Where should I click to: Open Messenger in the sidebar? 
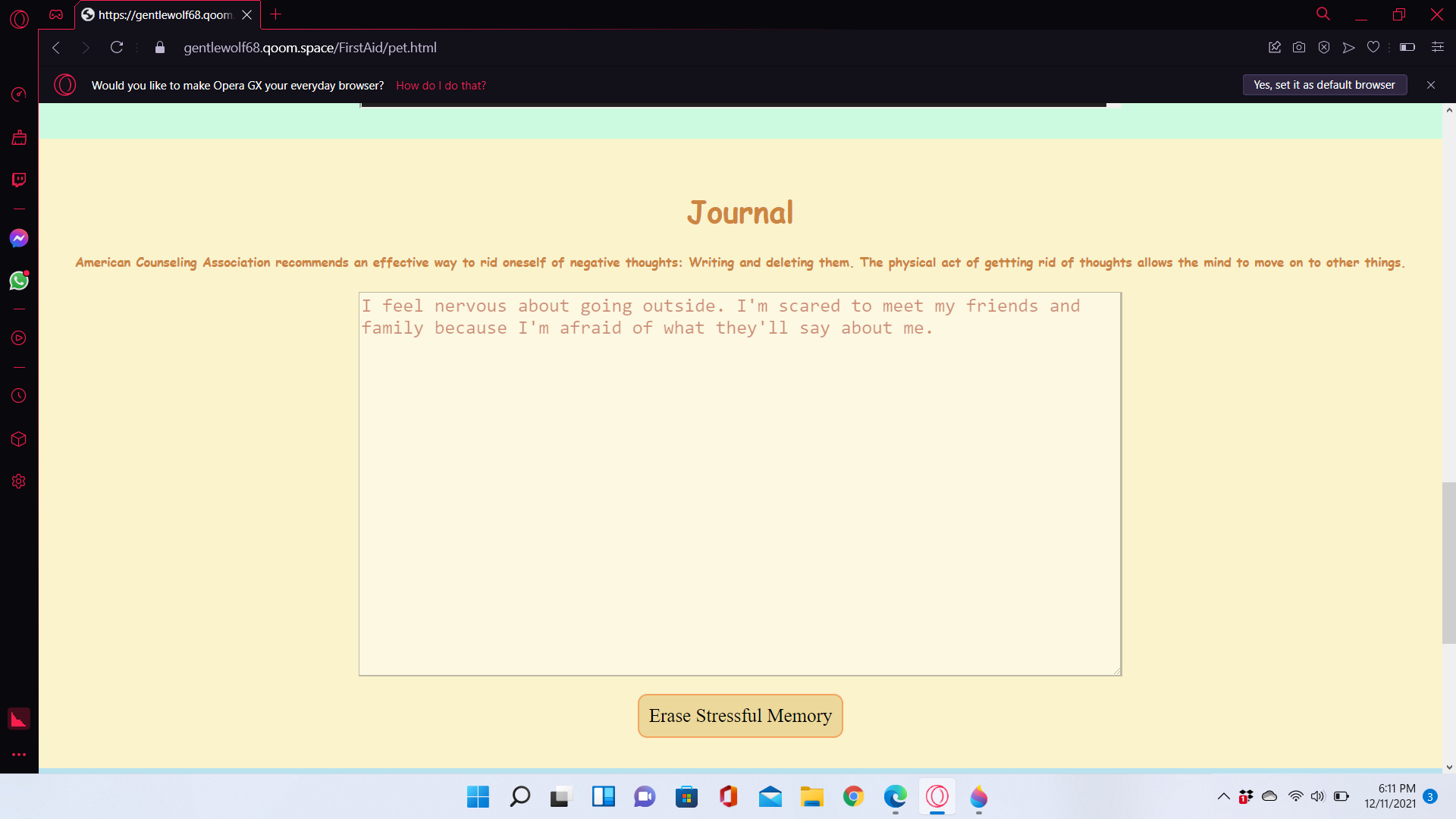point(19,238)
